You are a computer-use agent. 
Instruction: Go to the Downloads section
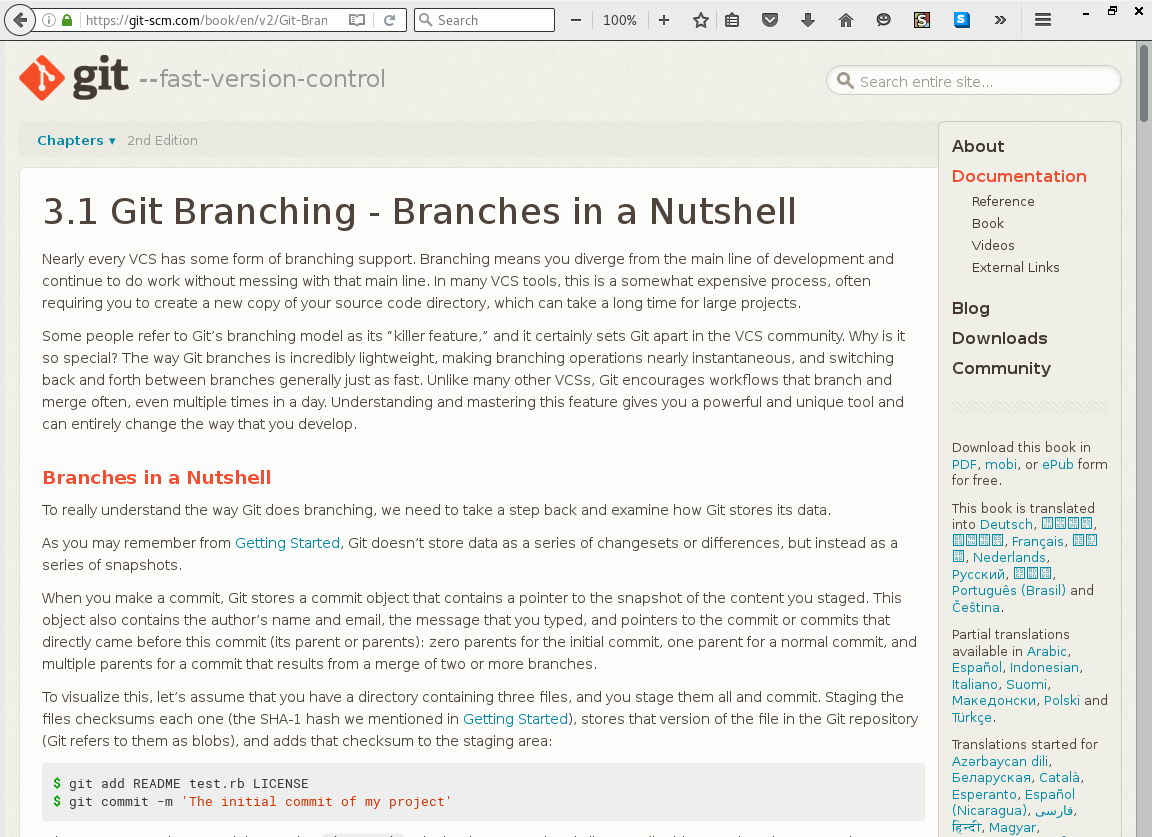999,338
